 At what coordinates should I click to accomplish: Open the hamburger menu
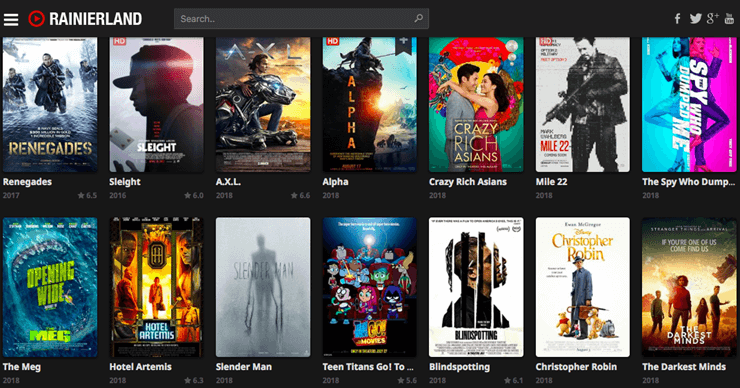[11, 19]
